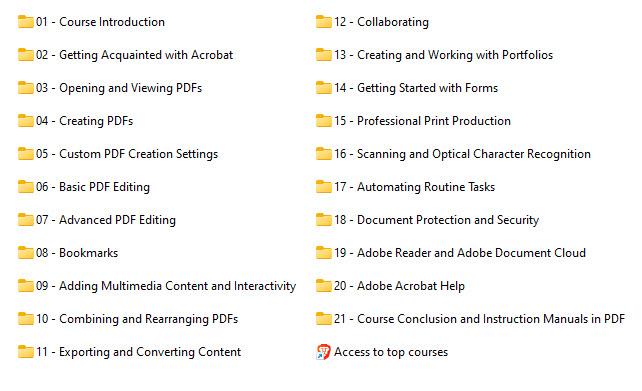Select 21 - Course Conclusion and Instruction Manuals
The image size is (642, 391).
pos(479,319)
